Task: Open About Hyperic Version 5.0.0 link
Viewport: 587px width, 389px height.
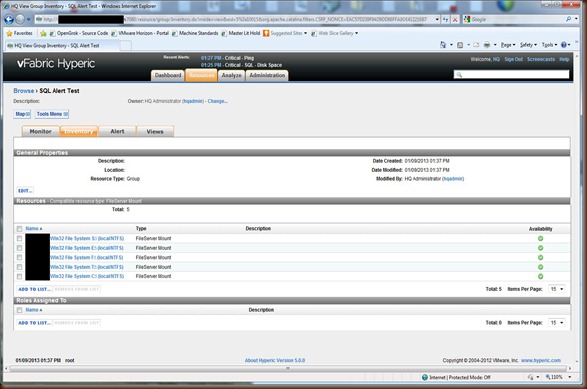Action: click(x=275, y=361)
